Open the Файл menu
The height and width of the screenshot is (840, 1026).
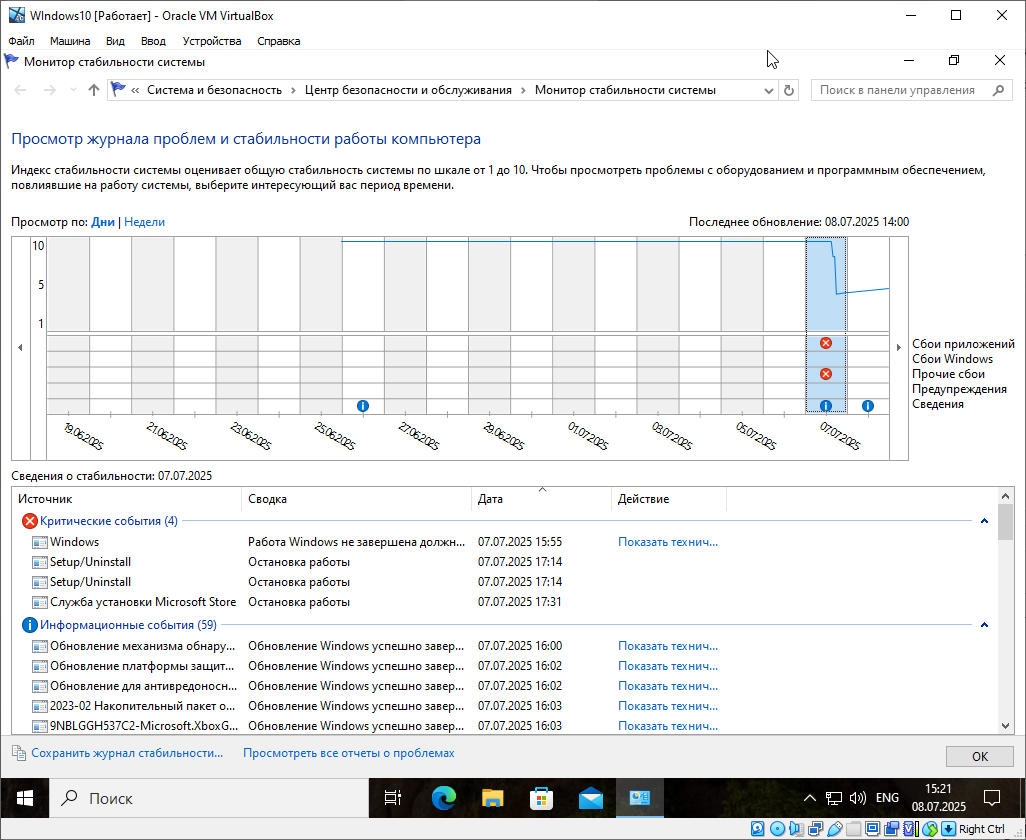(x=22, y=41)
